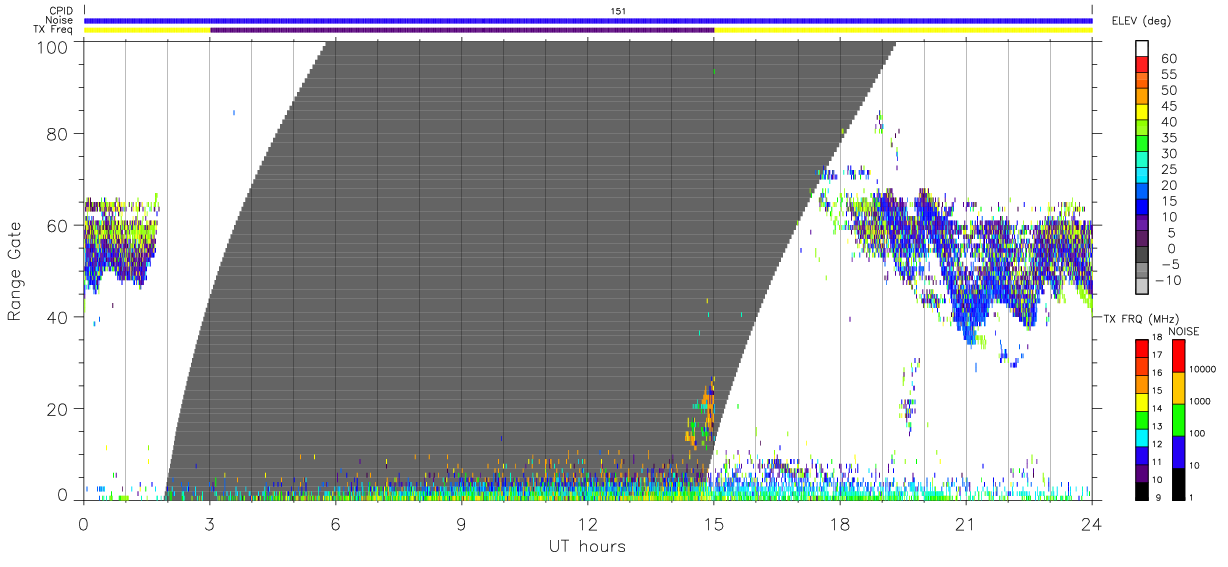Select the black swatch in NOISE legend
Image resolution: width=1228 pixels, height=567 pixels.
click(x=1178, y=484)
